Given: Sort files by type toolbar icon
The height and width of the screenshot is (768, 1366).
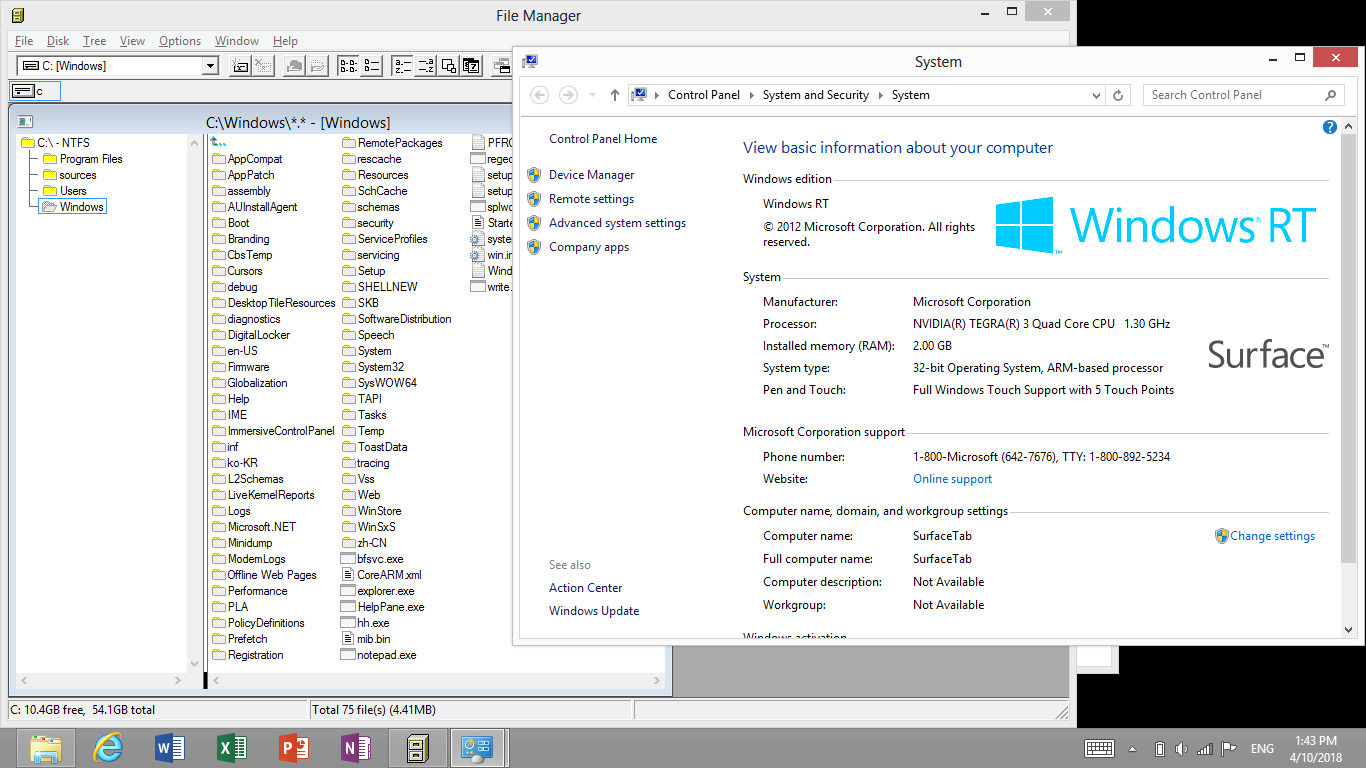Looking at the screenshot, I should [x=425, y=66].
